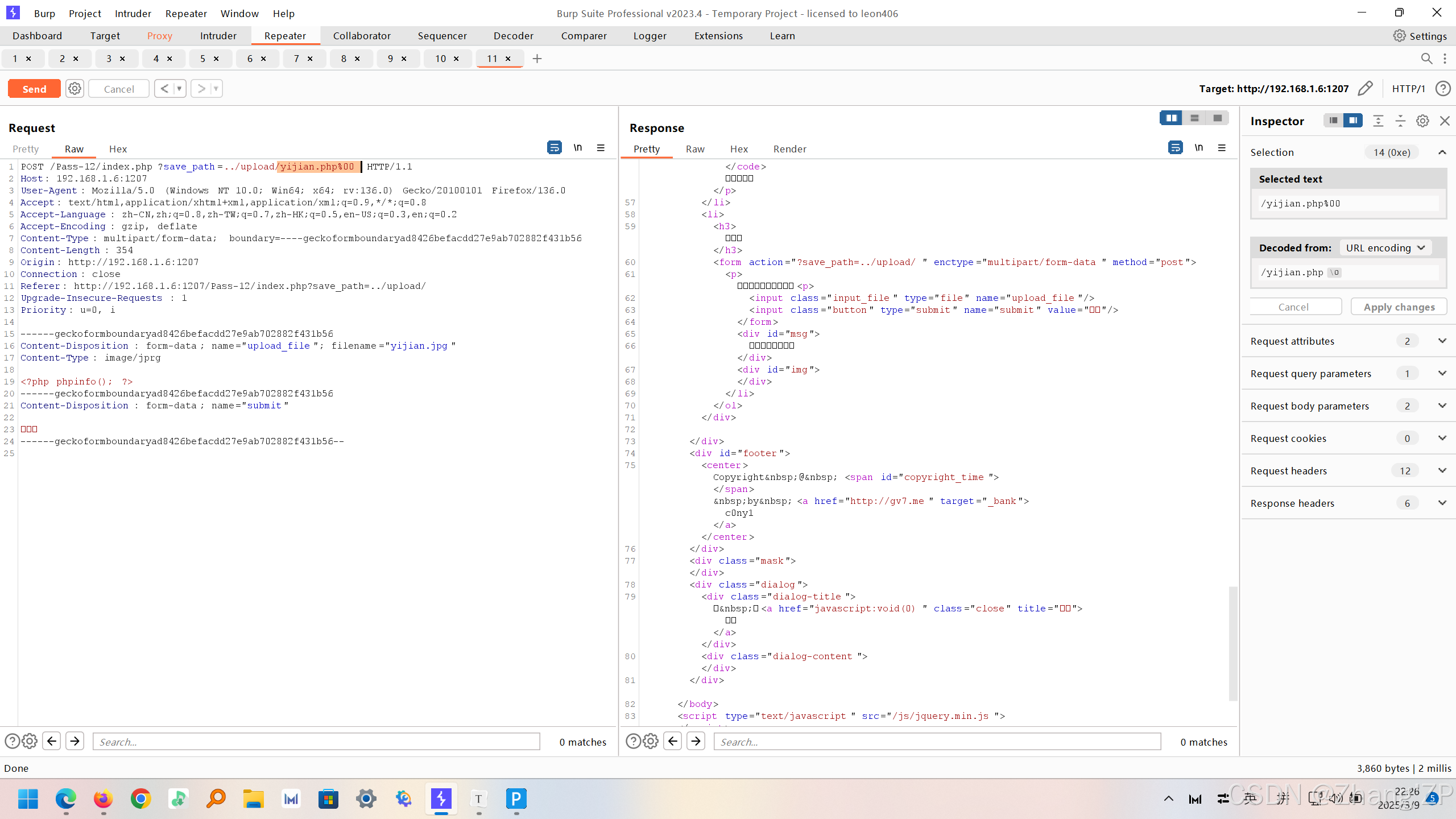This screenshot has width=1456, height=819.
Task: Open the URL encoding dropdown
Action: 1384,248
